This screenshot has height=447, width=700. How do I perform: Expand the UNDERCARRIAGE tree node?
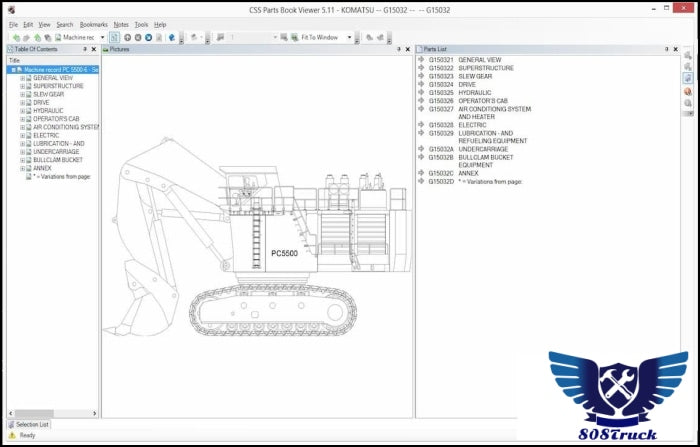pos(23,152)
